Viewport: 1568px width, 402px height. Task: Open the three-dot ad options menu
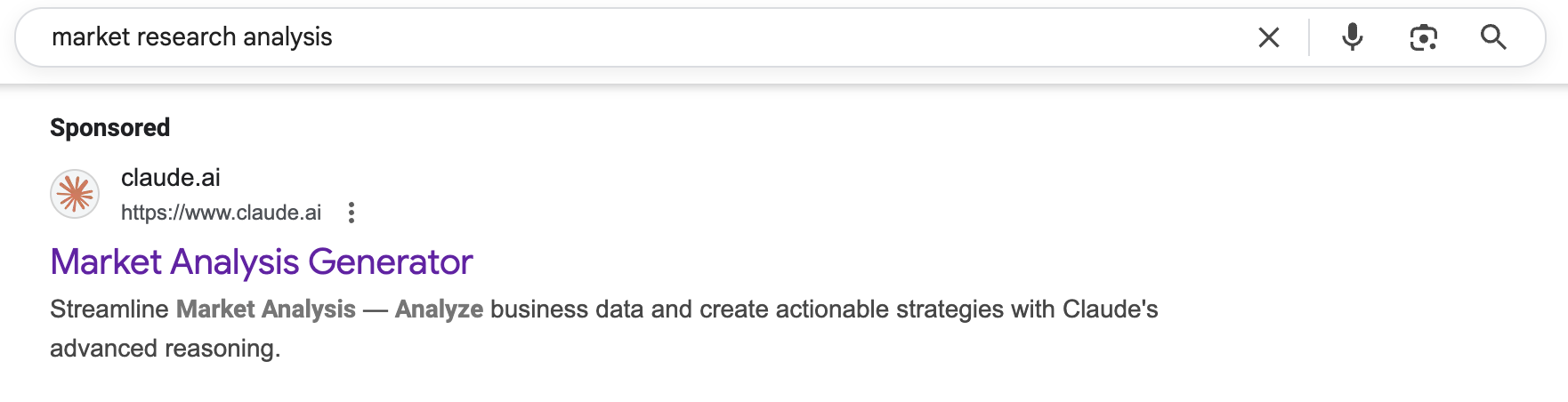coord(352,213)
